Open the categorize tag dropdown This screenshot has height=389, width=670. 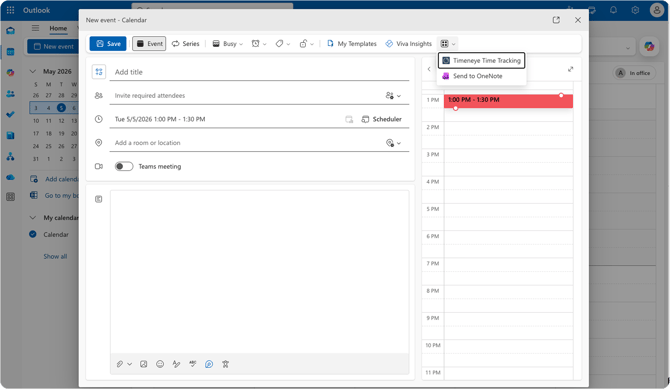coord(282,44)
